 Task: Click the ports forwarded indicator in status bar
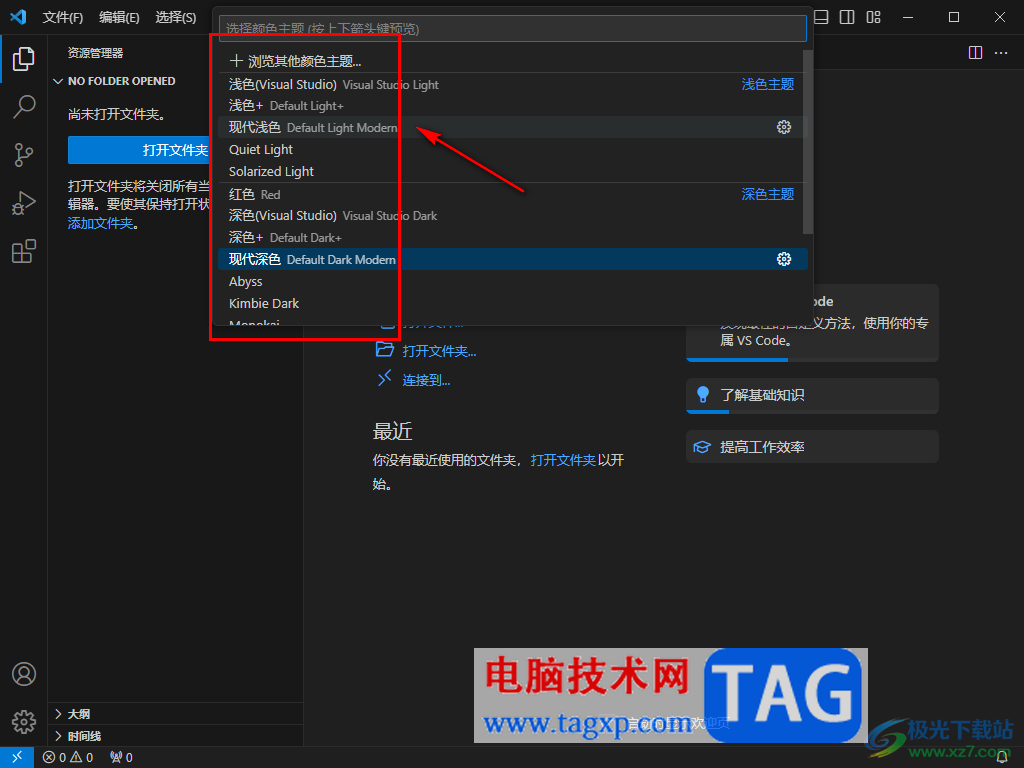tap(121, 758)
